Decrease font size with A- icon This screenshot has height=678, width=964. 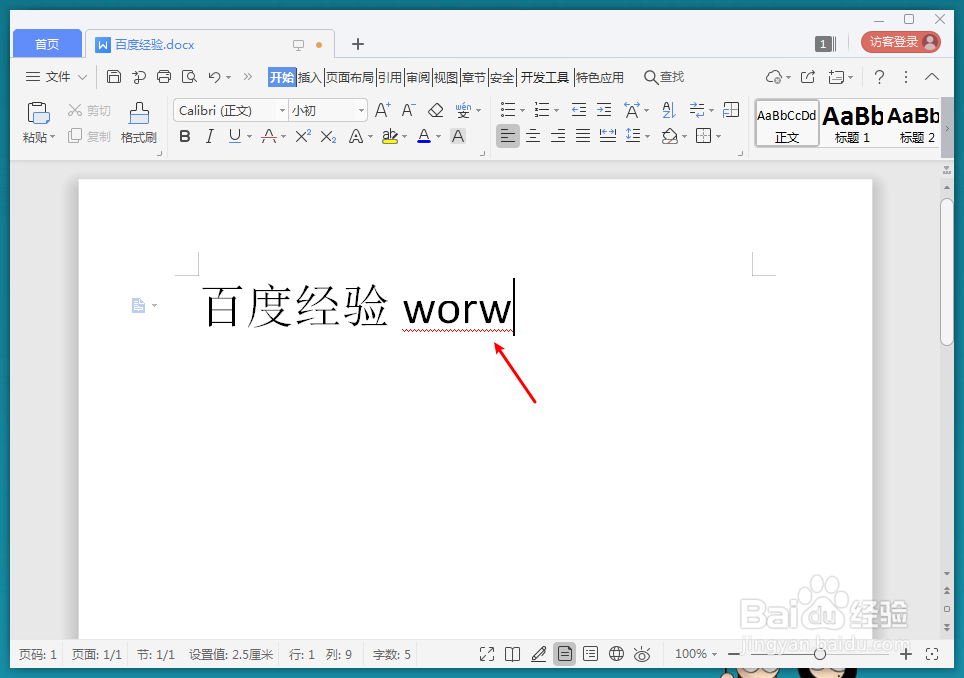[408, 110]
